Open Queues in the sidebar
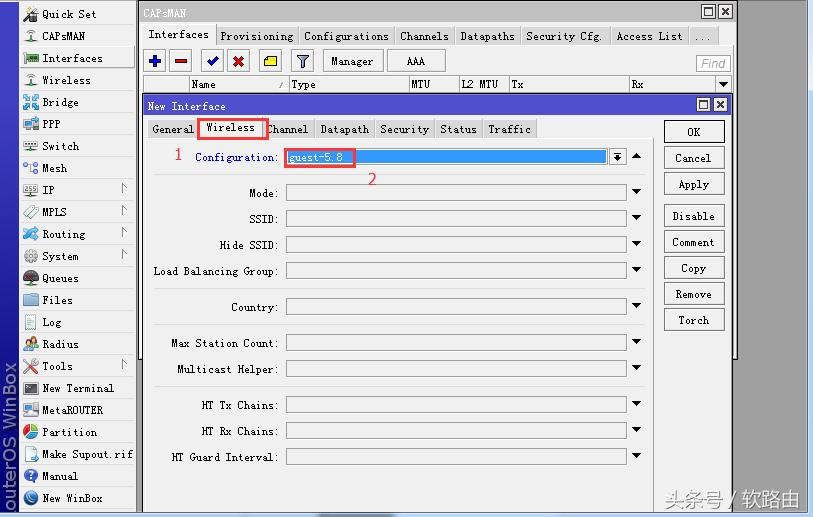The width and height of the screenshot is (813, 517). pos(78,278)
